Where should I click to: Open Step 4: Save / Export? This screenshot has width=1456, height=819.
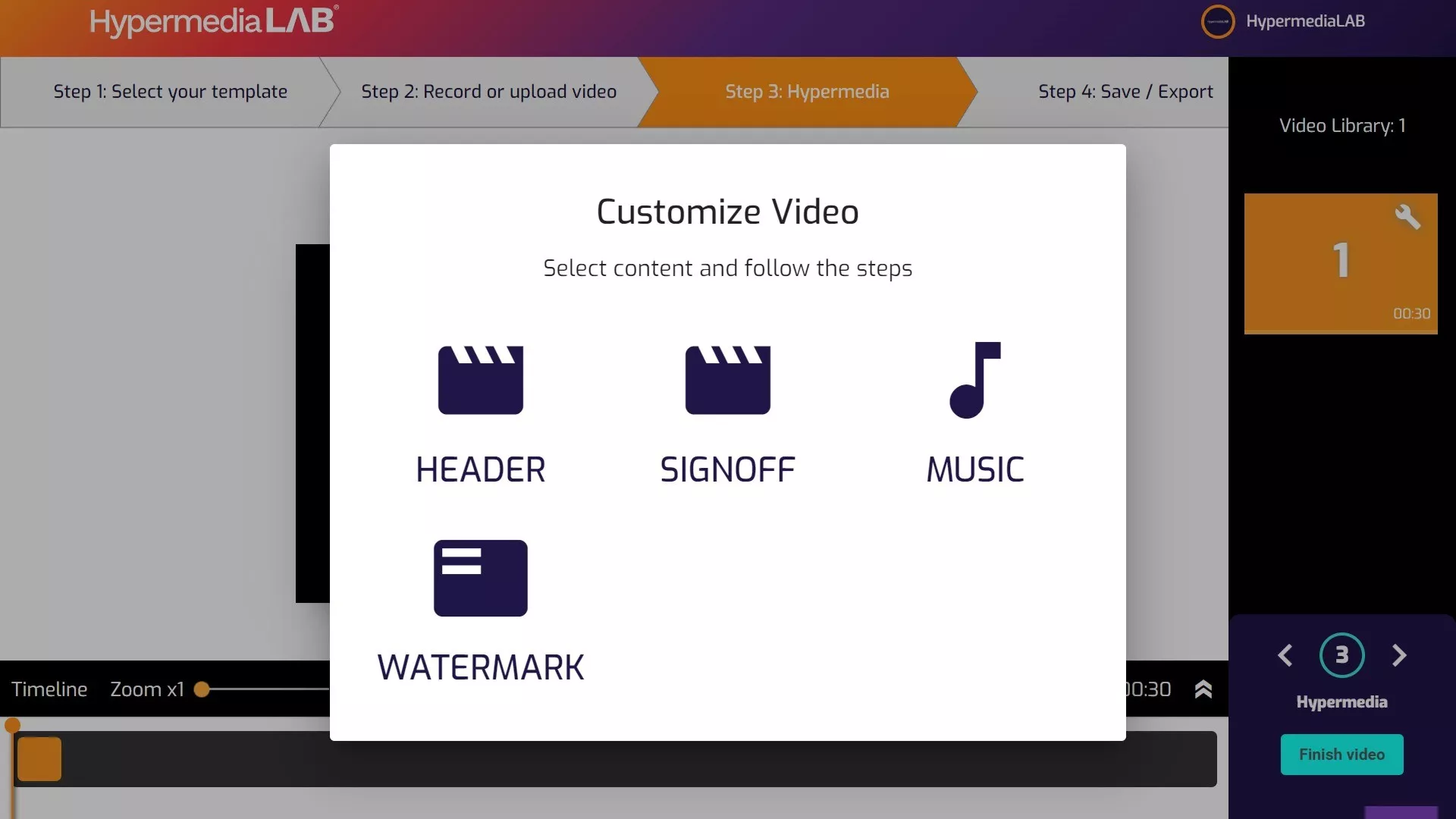click(x=1125, y=92)
